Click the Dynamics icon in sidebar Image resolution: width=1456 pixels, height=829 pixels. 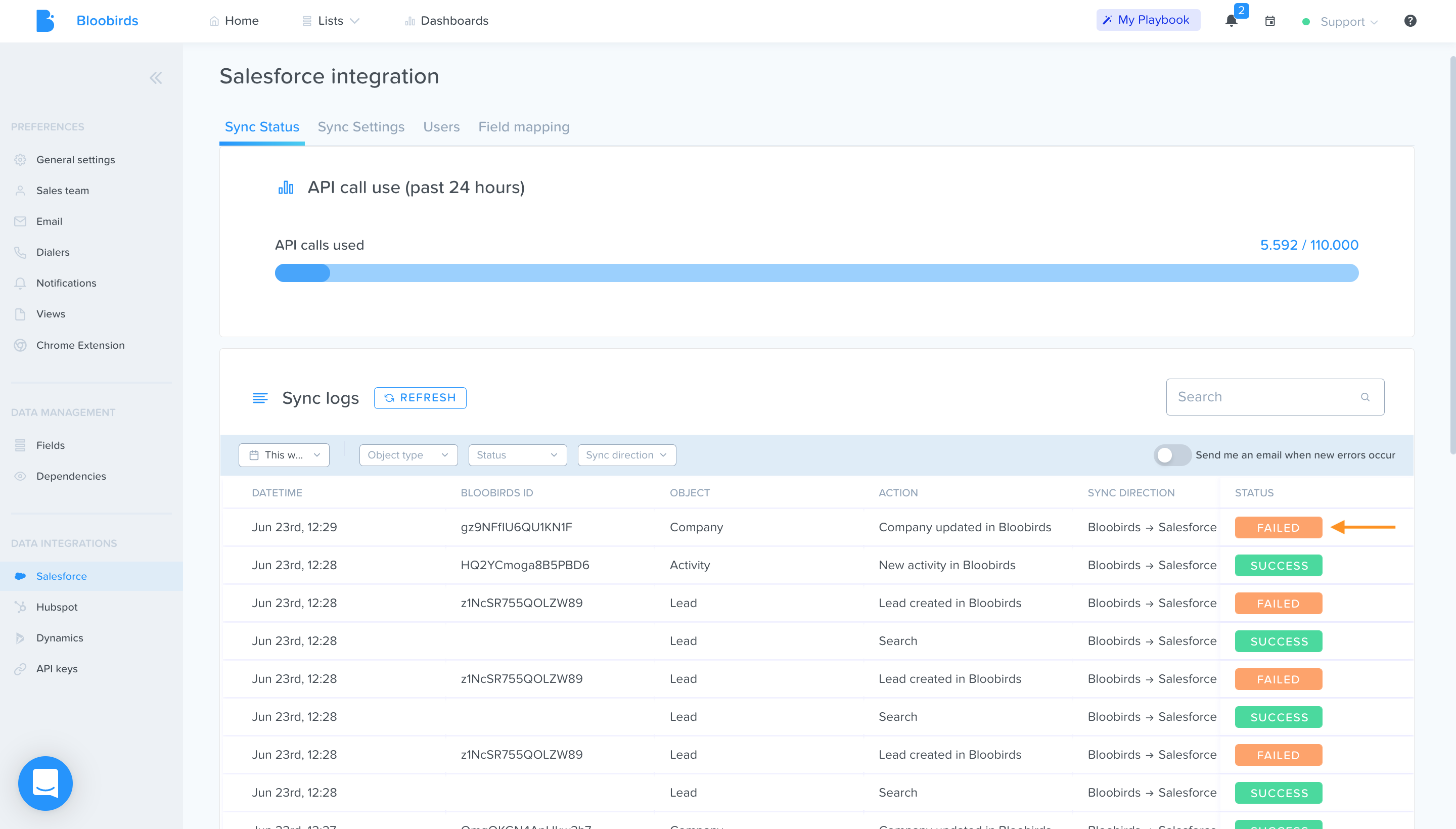[x=21, y=638]
